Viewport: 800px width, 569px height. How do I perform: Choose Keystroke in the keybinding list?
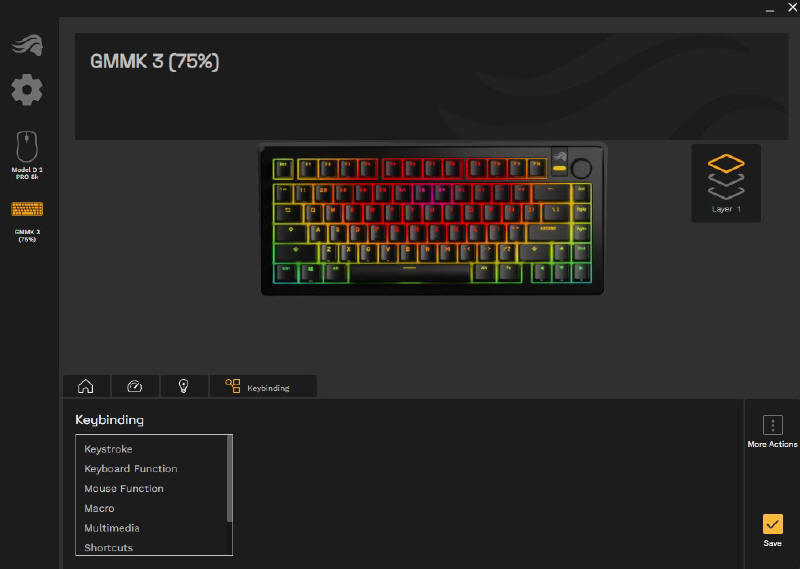click(x=108, y=449)
